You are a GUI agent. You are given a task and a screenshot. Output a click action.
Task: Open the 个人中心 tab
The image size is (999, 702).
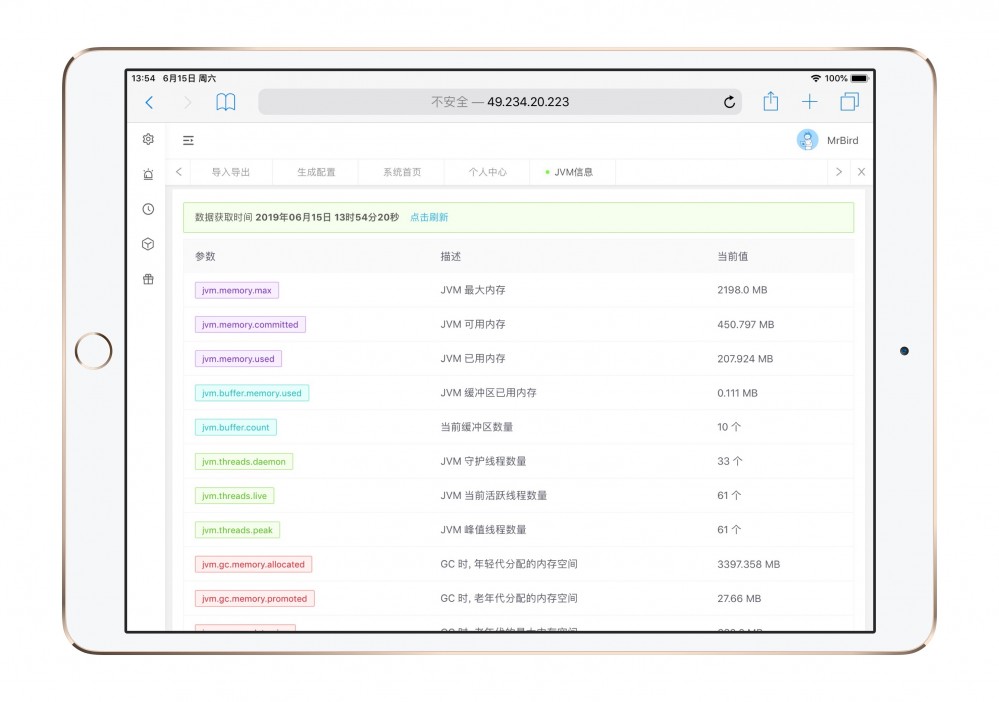(x=487, y=172)
